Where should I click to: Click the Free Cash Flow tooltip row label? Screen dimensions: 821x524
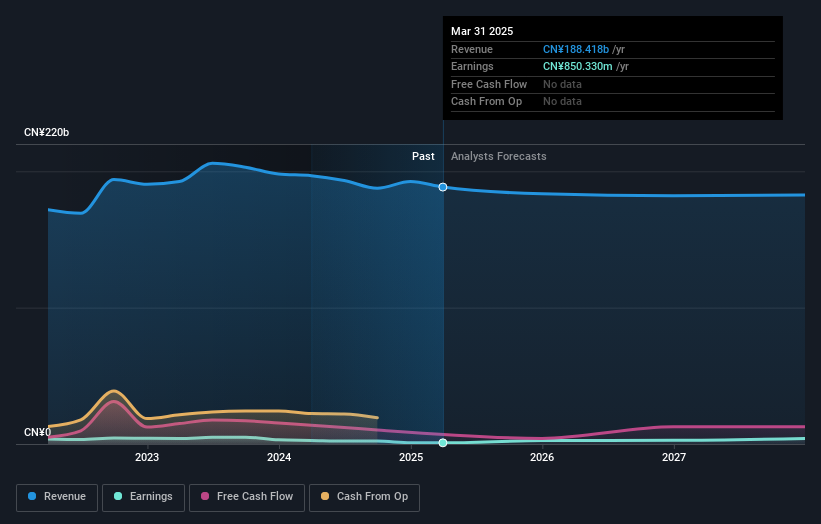489,84
